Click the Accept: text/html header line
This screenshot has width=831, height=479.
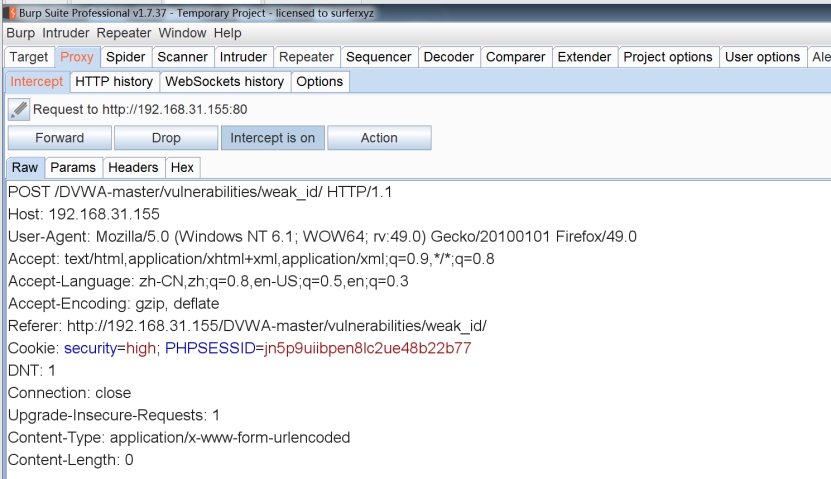click(251, 259)
